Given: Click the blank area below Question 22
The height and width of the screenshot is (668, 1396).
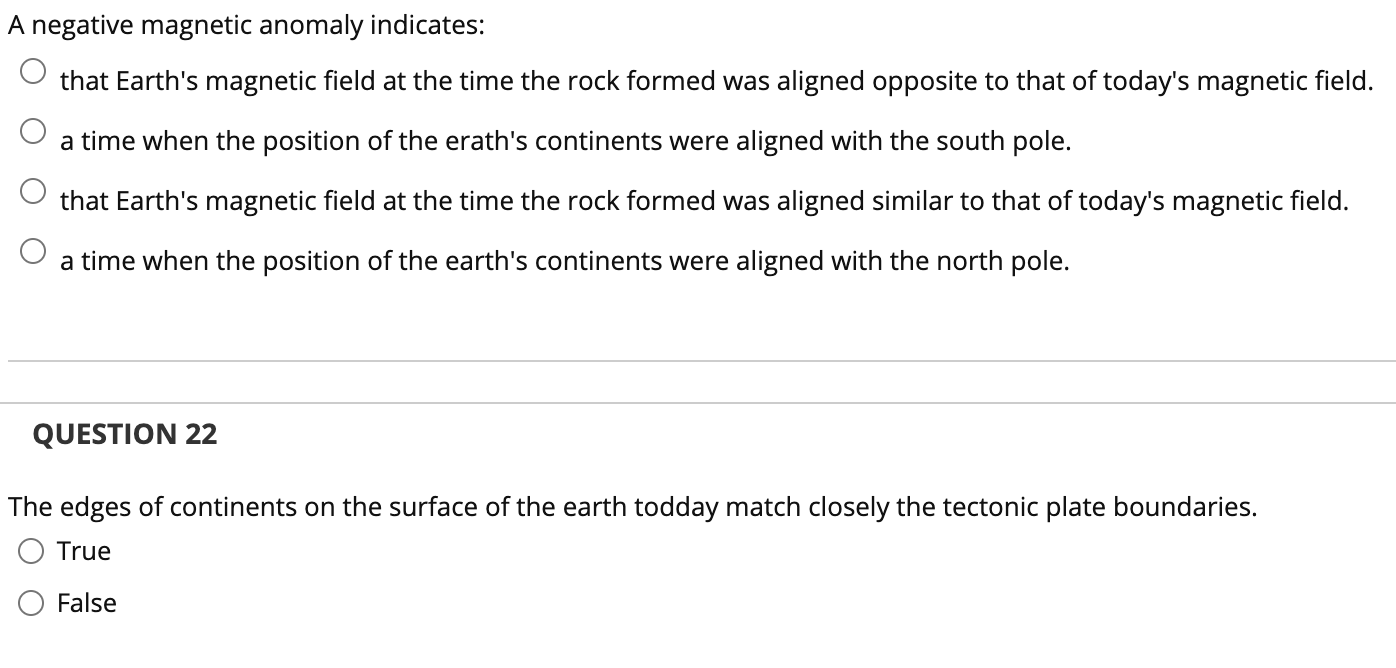Looking at the screenshot, I should click(x=700, y=645).
